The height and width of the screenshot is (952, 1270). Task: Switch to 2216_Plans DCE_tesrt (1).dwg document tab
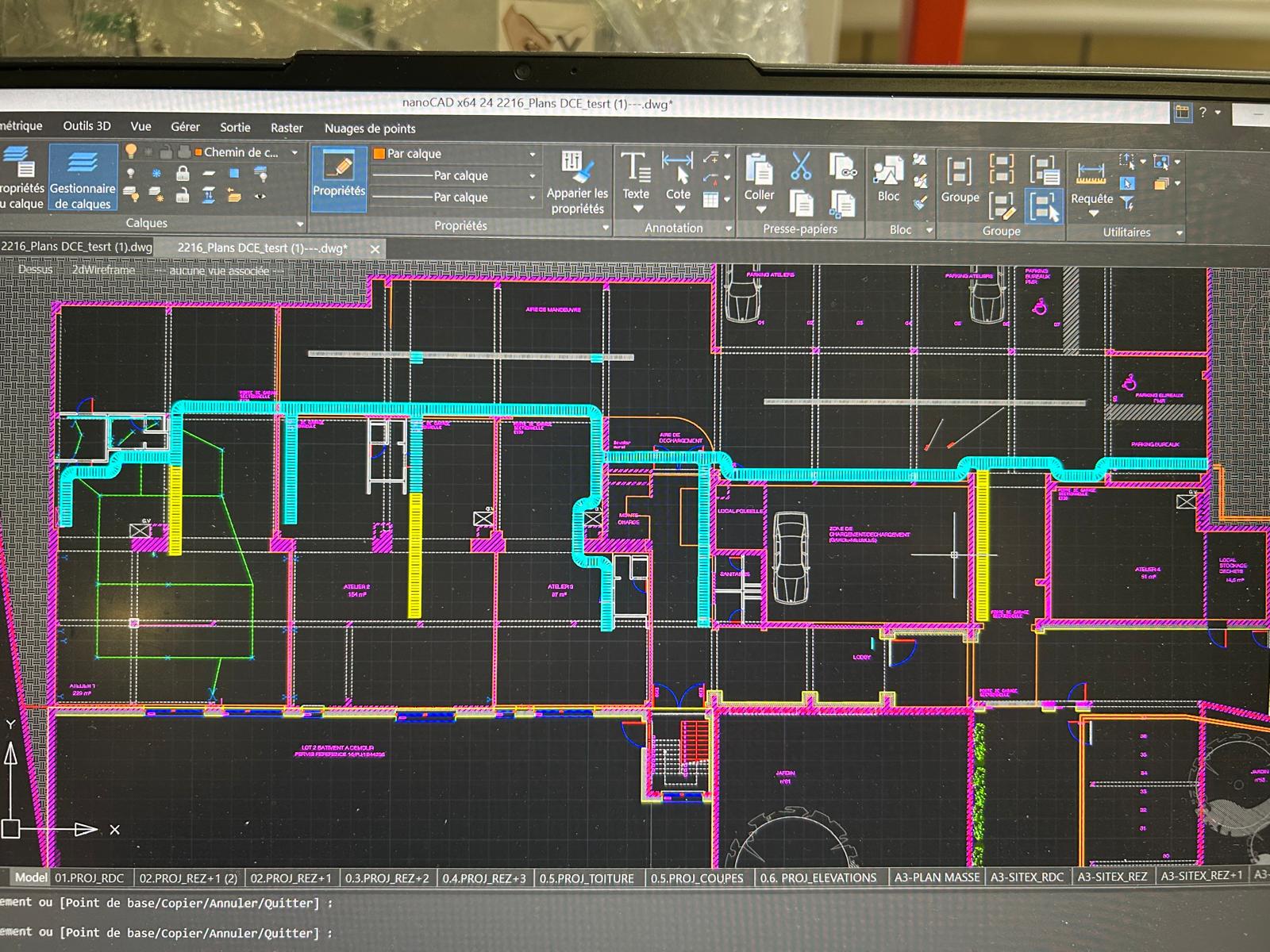[x=77, y=247]
